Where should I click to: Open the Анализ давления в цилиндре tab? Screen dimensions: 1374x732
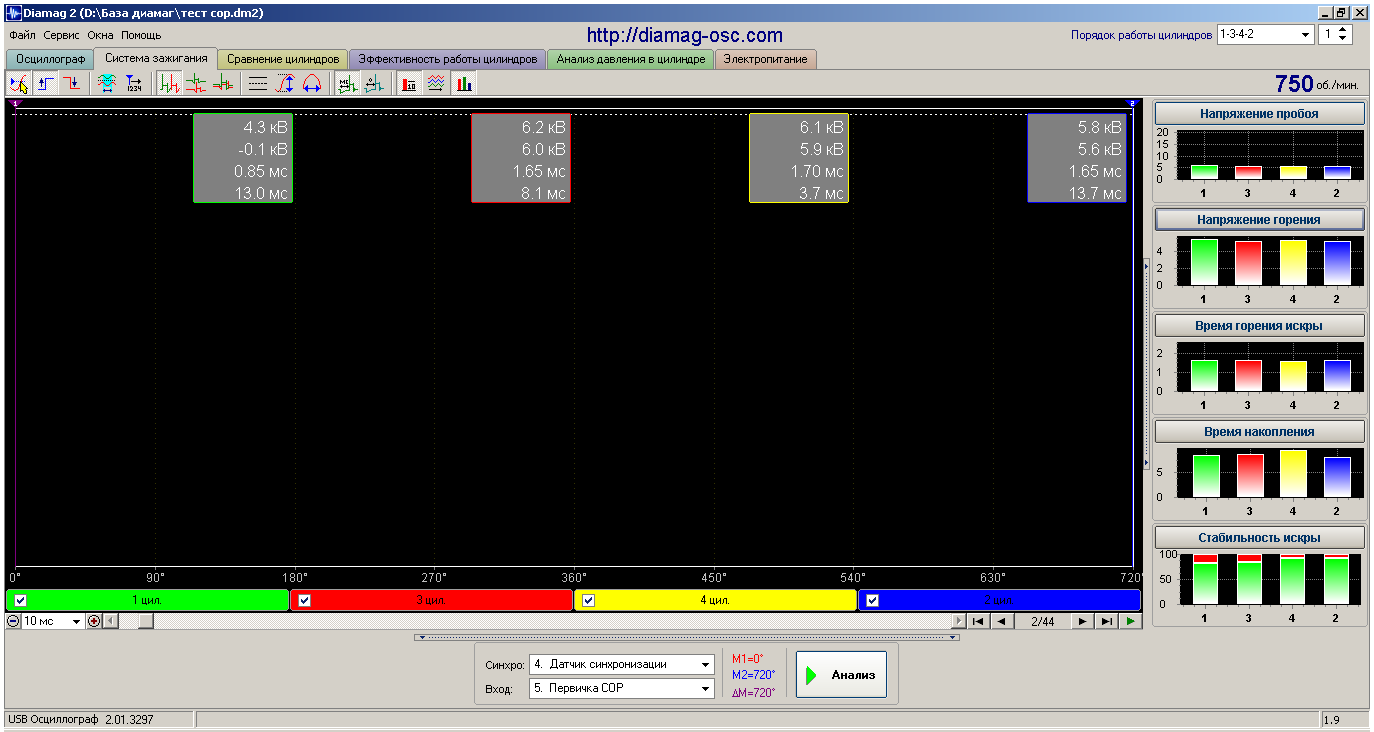coord(631,59)
